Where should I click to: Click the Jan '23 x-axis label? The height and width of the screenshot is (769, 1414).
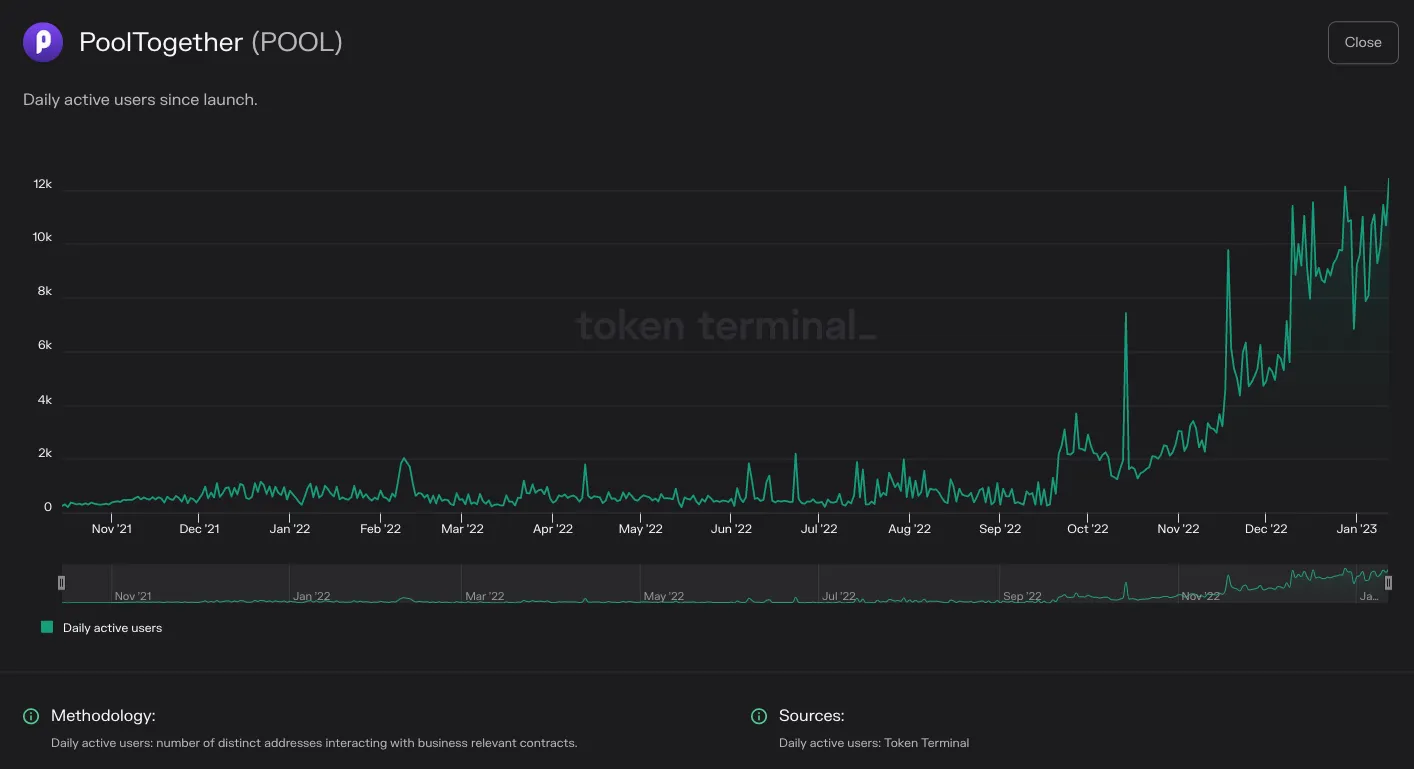point(1357,529)
